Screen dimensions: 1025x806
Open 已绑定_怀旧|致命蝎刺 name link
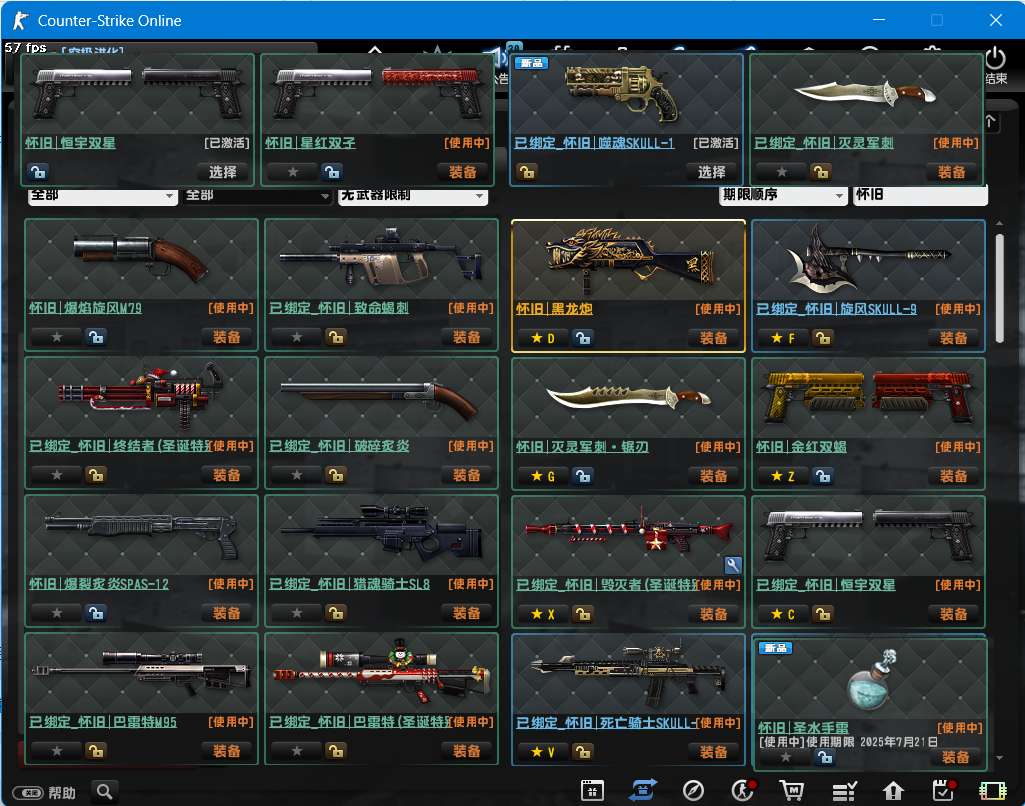pyautogui.click(x=339, y=308)
